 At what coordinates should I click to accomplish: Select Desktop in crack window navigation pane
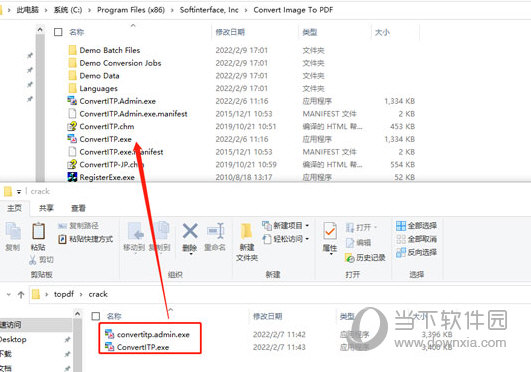coord(13,339)
